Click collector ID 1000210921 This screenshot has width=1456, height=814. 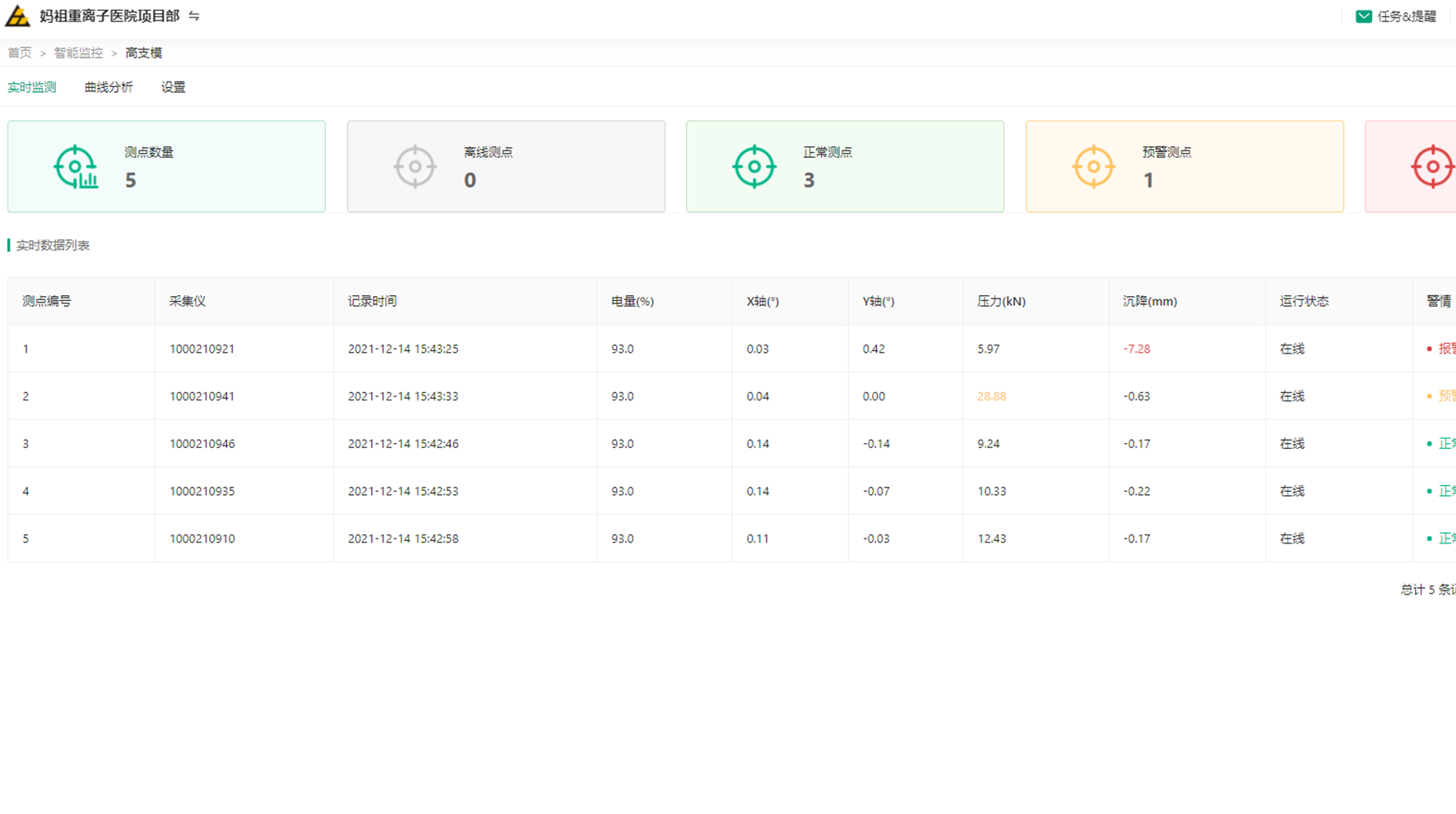tap(202, 349)
